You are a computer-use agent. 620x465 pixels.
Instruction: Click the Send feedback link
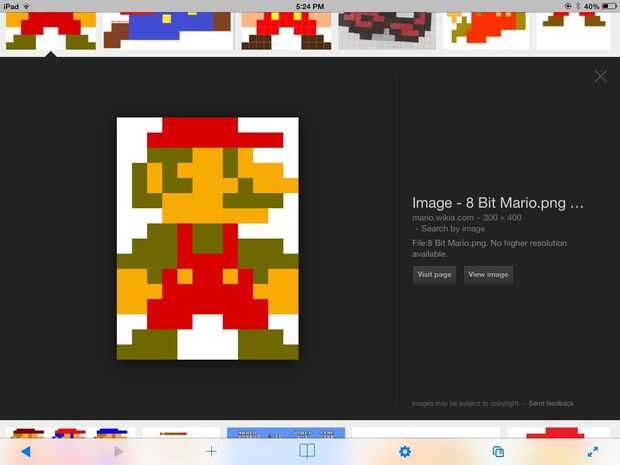click(551, 403)
